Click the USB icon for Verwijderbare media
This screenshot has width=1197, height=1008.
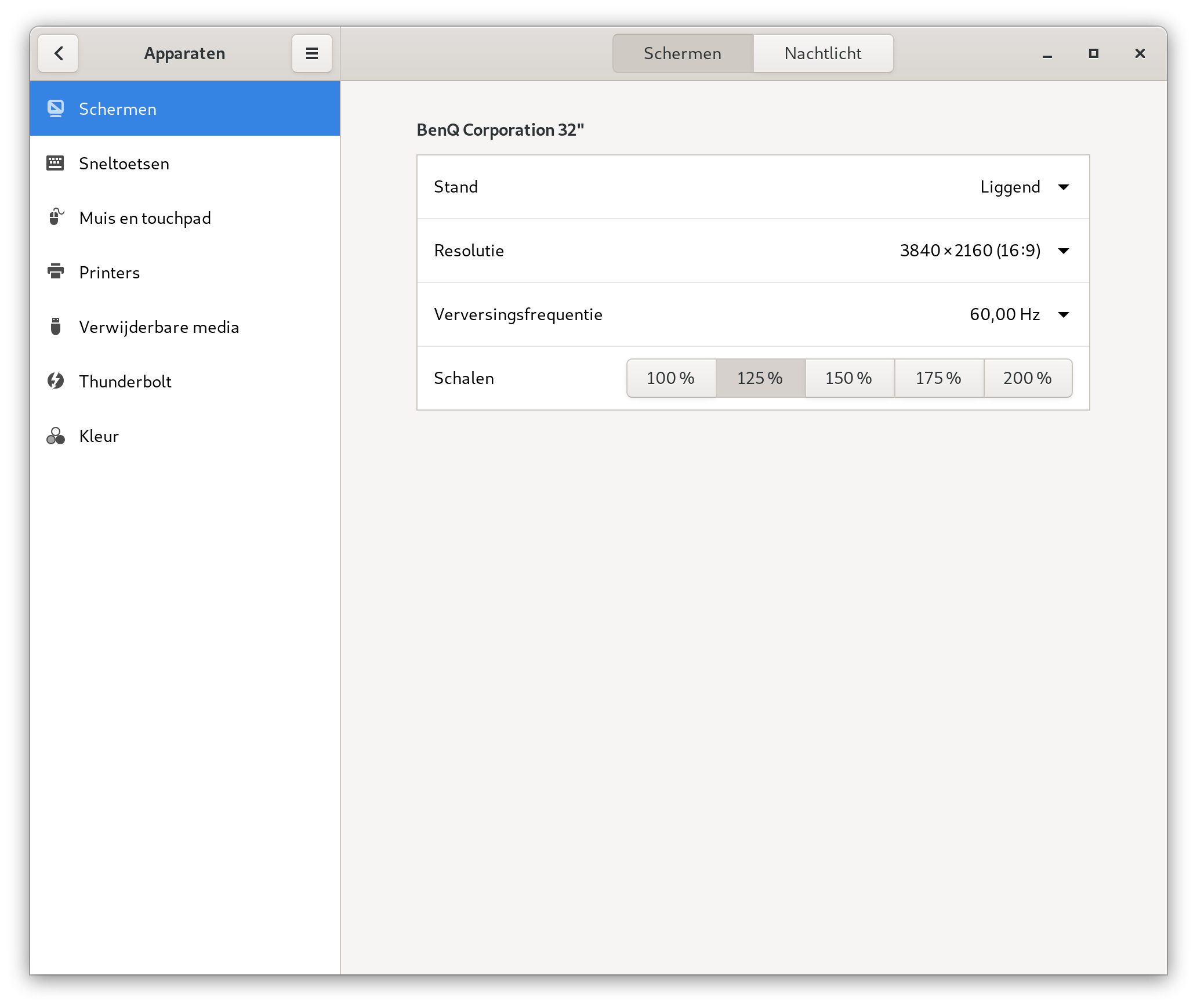(x=56, y=327)
